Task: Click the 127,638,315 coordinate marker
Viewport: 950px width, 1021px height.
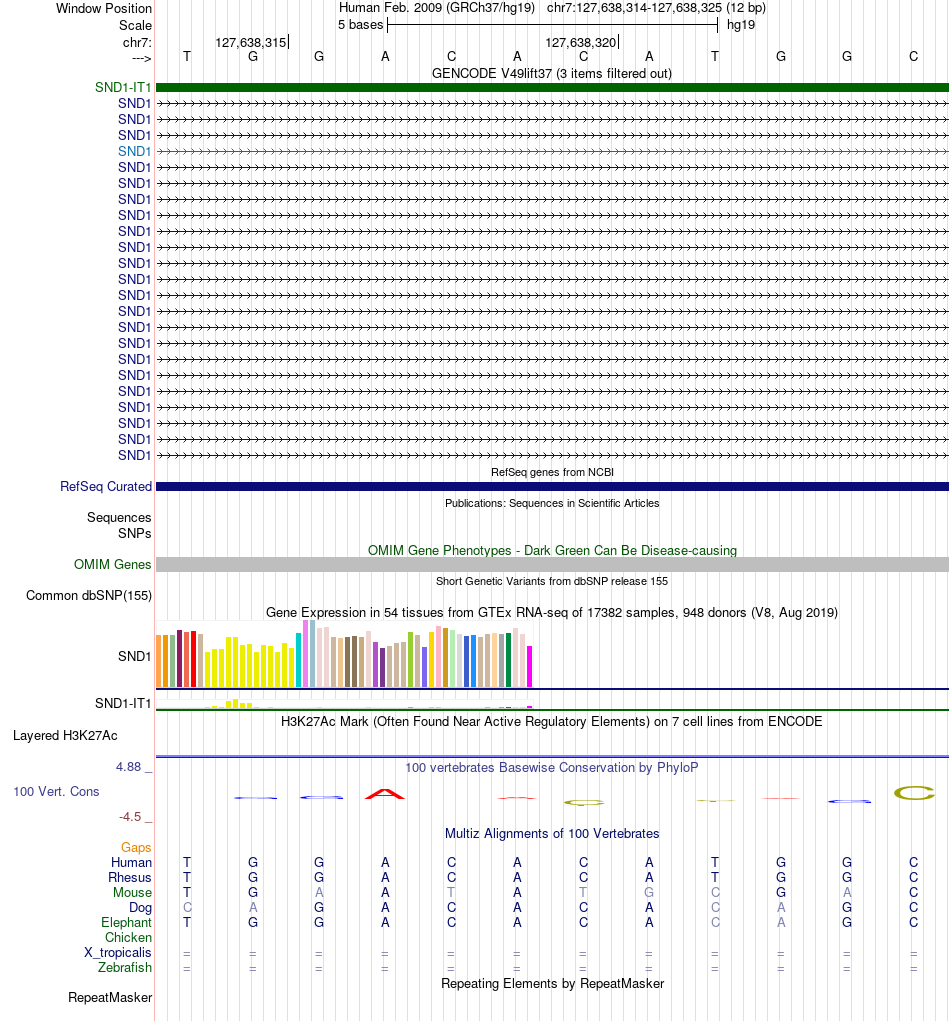Action: [x=251, y=42]
